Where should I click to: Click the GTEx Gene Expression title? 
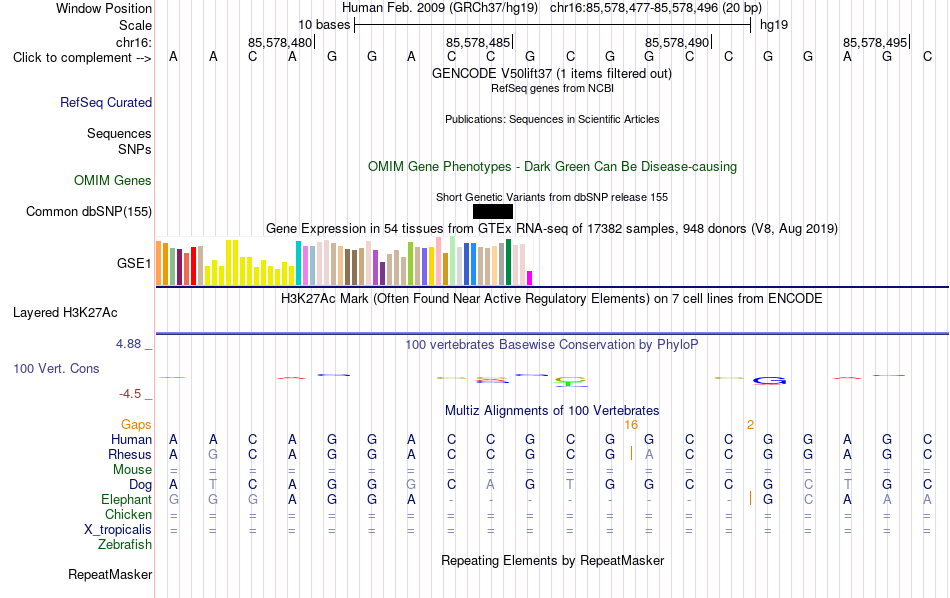(x=552, y=228)
